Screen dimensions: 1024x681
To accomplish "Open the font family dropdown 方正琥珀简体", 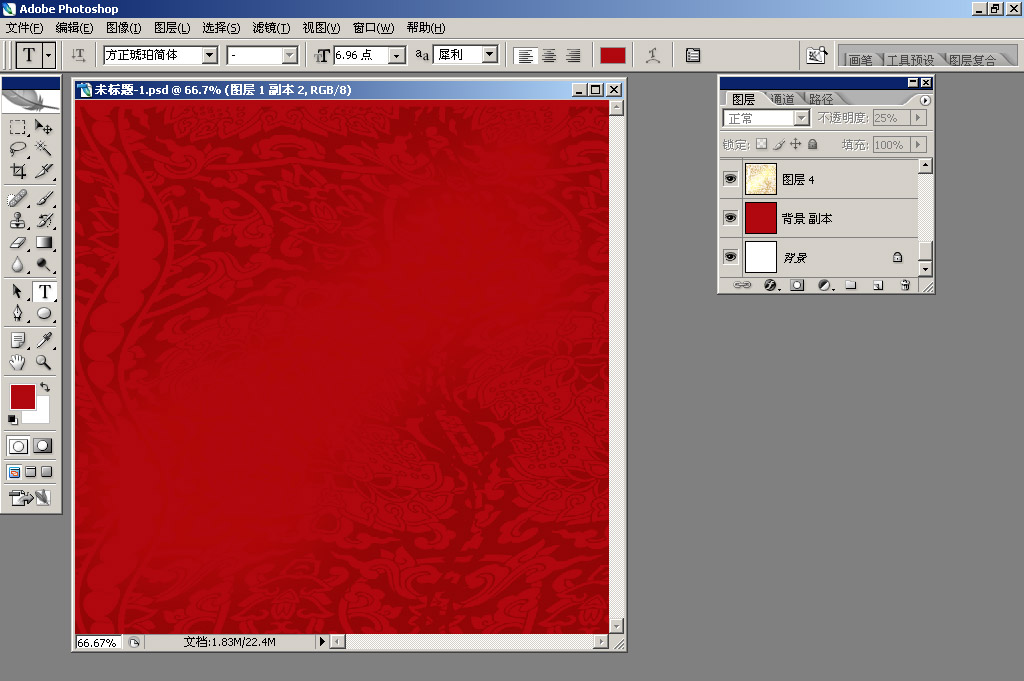I will tap(209, 55).
